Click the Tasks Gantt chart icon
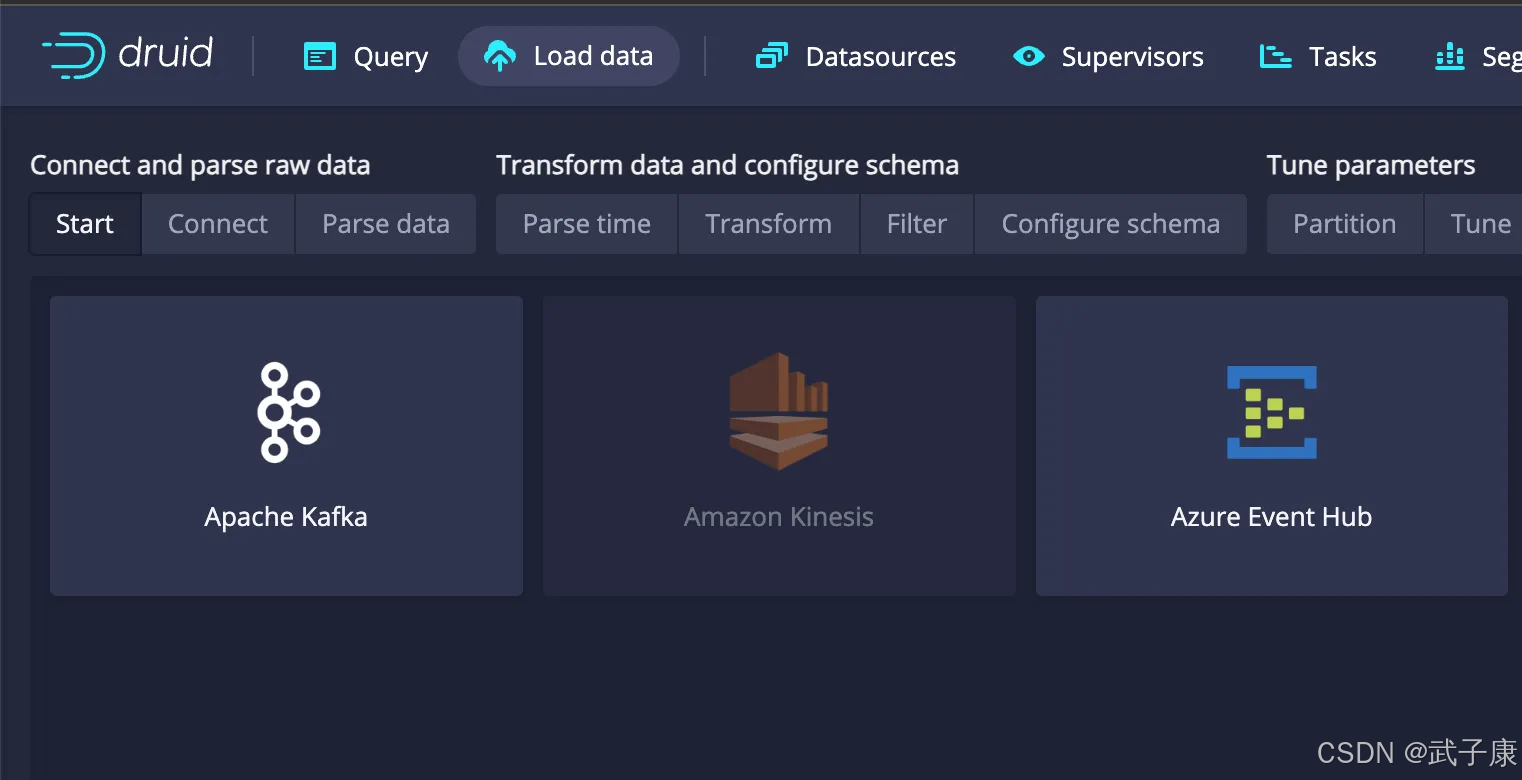This screenshot has width=1522, height=780. tap(1275, 57)
